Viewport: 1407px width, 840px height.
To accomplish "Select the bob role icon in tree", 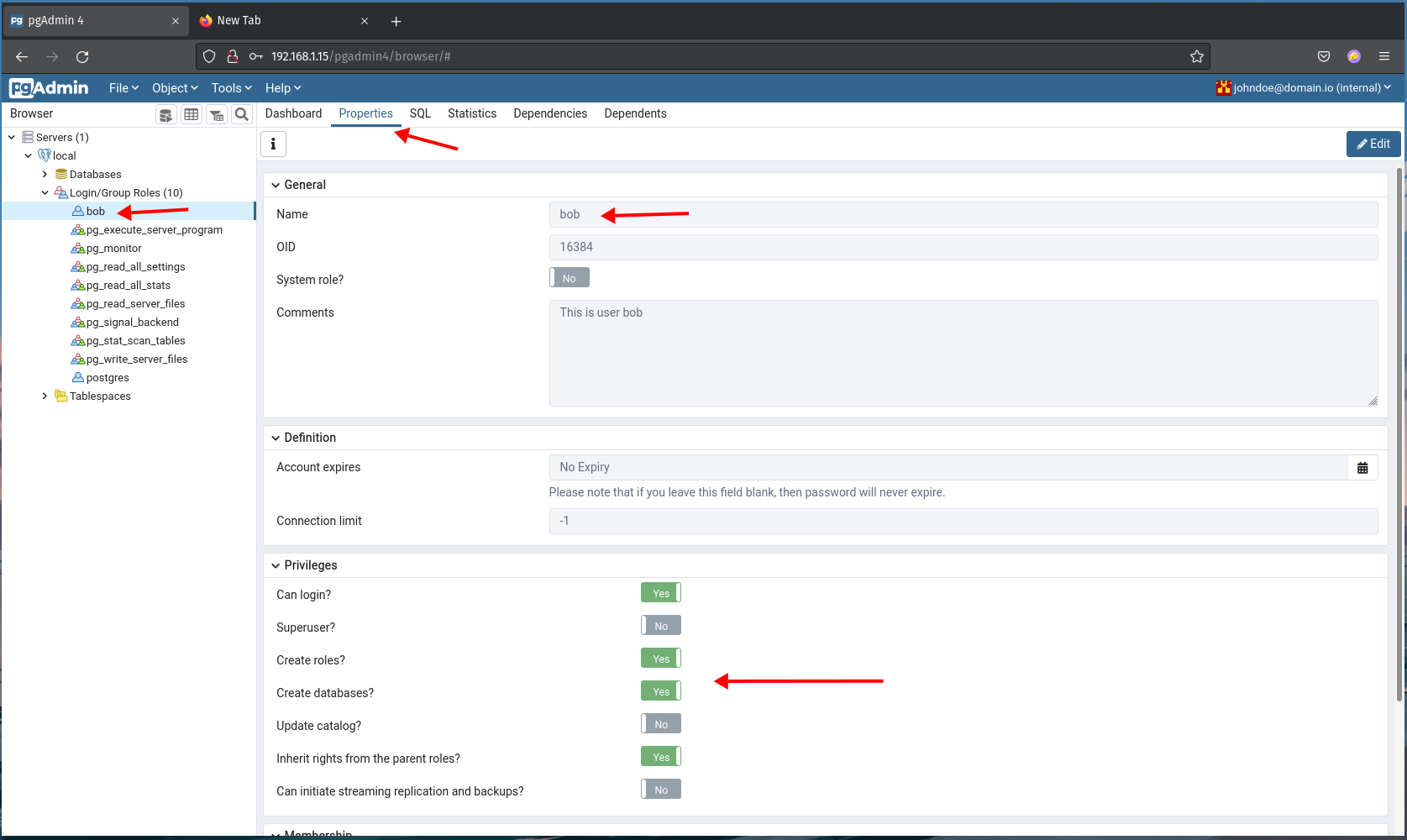I will point(78,212).
